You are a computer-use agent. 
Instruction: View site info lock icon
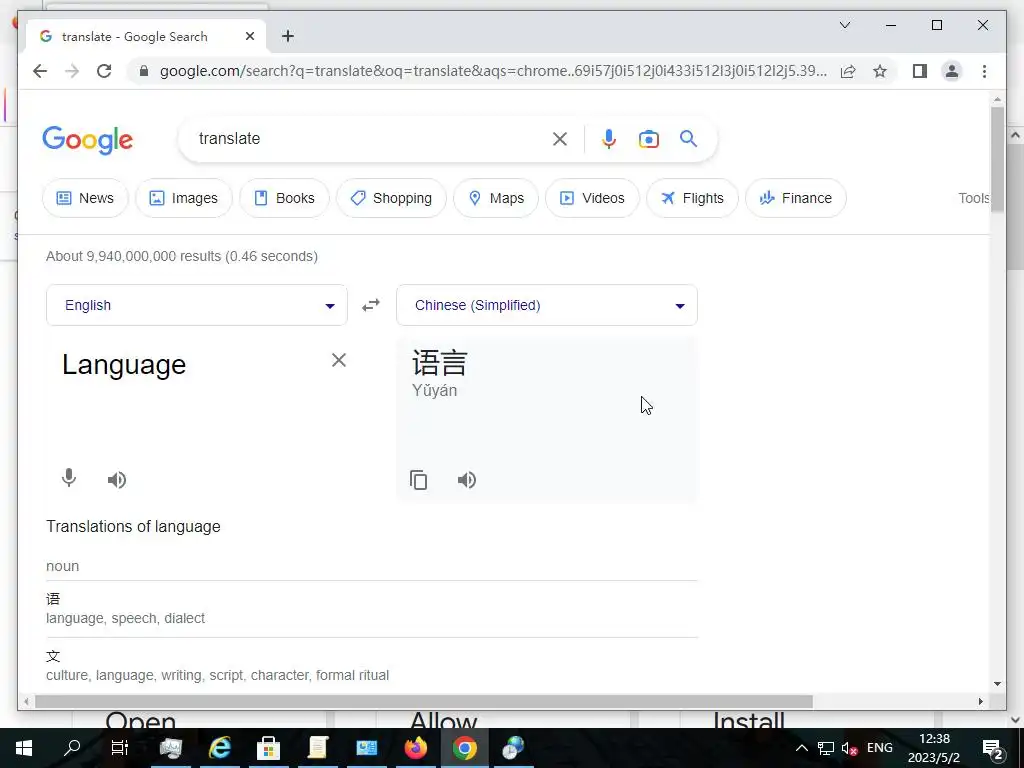144,71
